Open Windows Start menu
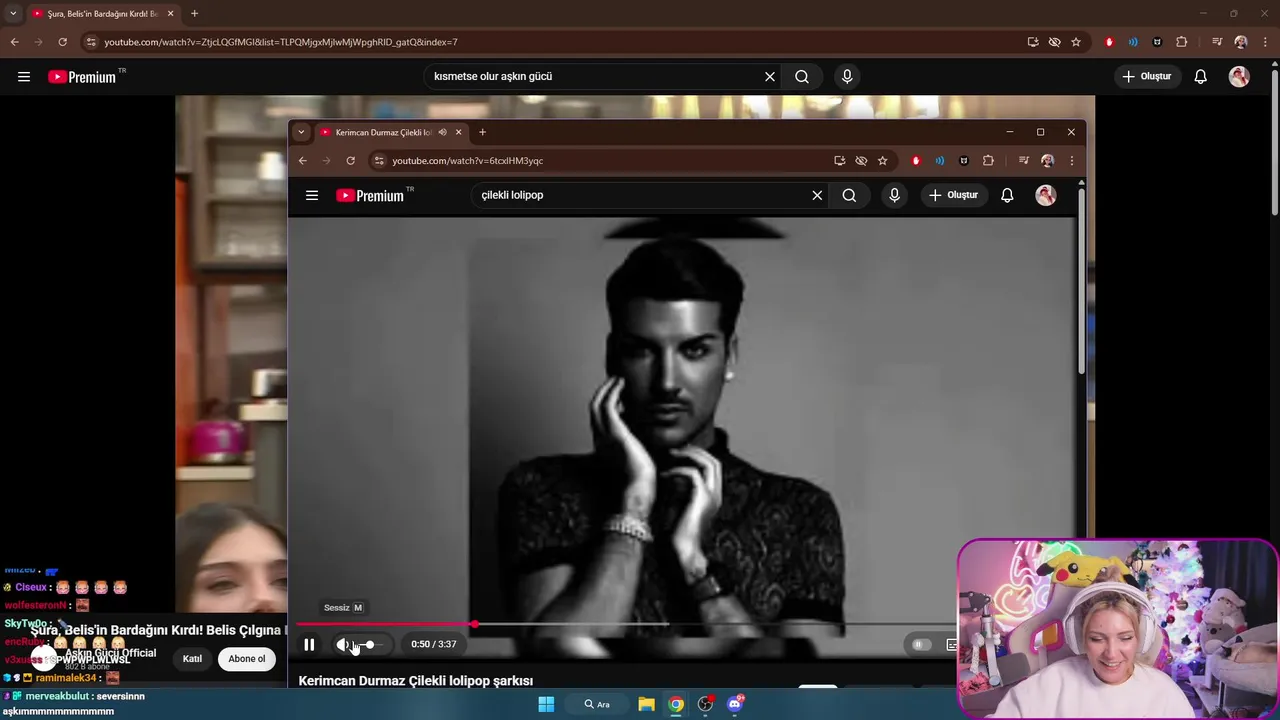The image size is (1280, 720). (546, 704)
